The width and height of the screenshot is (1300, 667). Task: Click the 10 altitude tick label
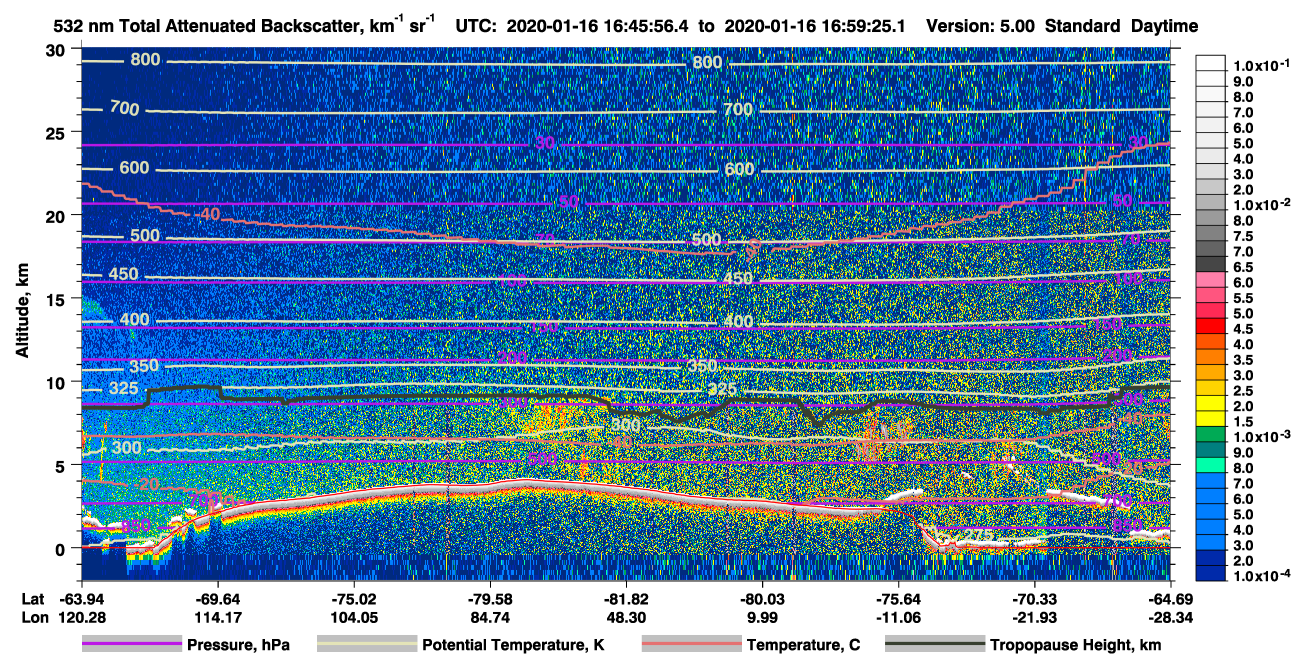57,382
